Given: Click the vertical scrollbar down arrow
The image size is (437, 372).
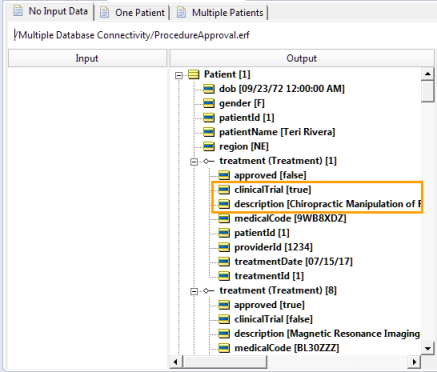Looking at the screenshot, I should (428, 349).
